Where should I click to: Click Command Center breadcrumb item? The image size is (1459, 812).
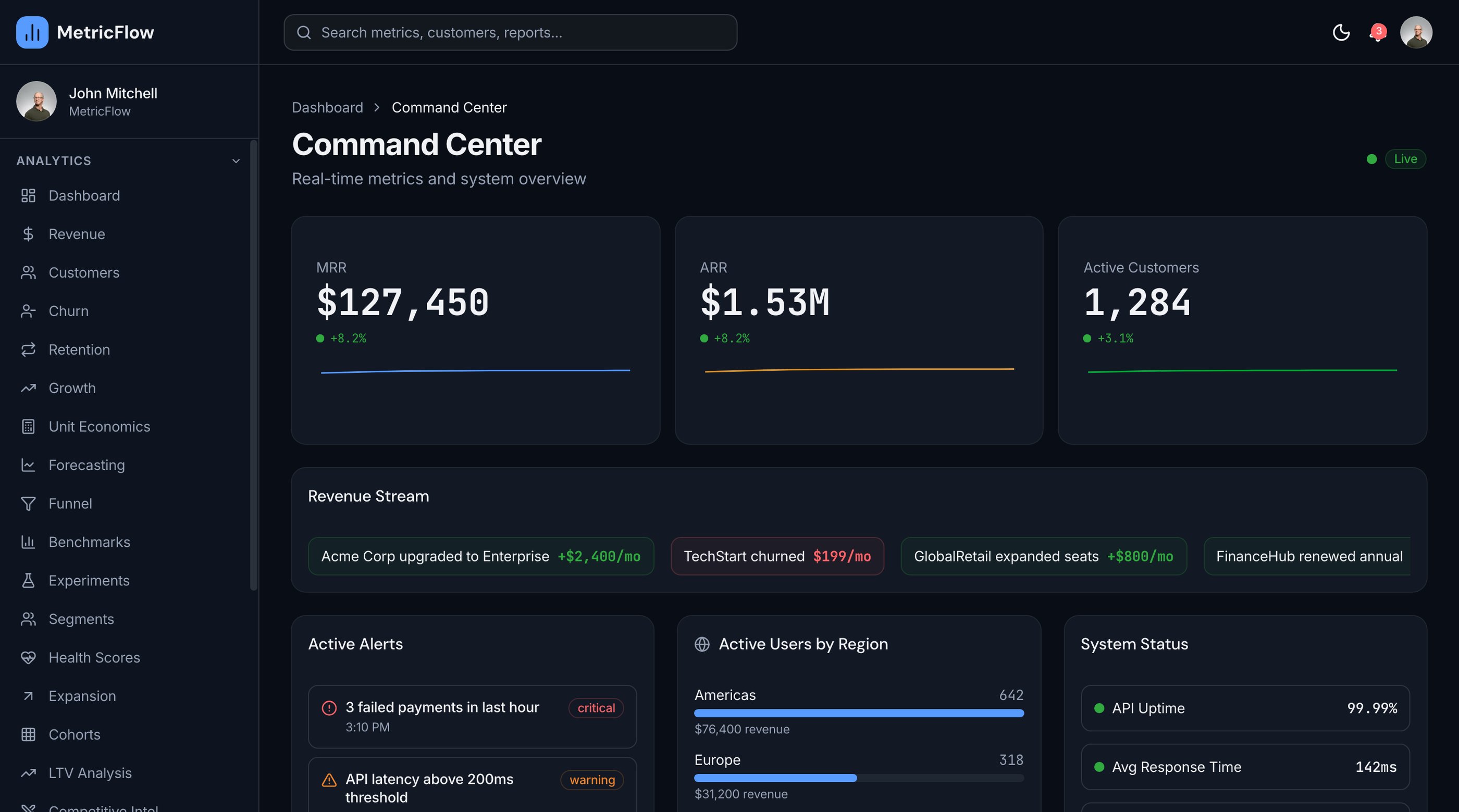449,108
